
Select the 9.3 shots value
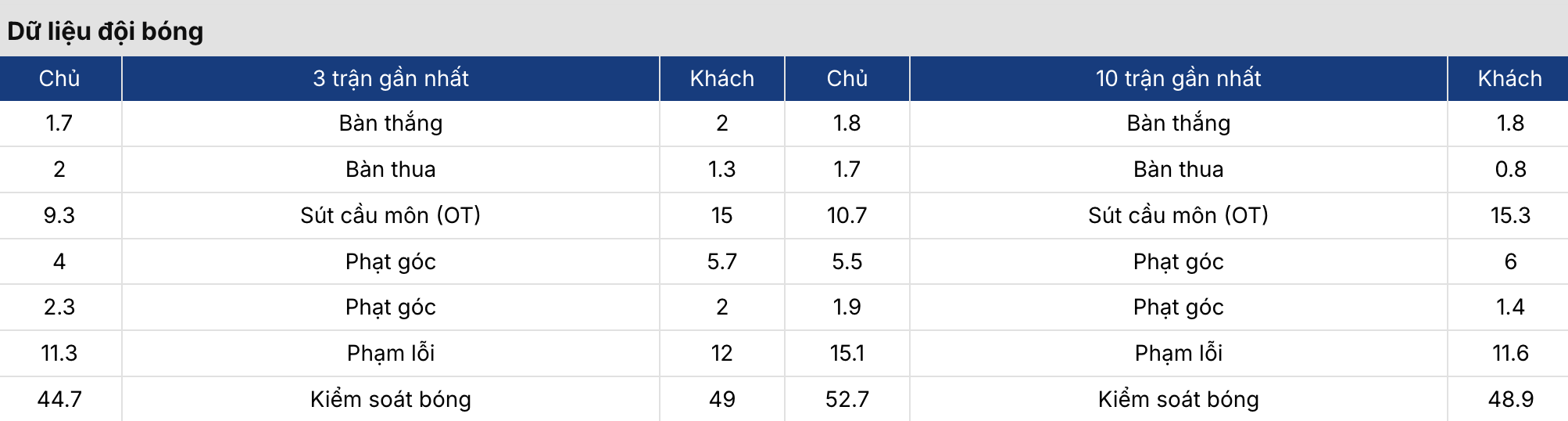(x=59, y=215)
